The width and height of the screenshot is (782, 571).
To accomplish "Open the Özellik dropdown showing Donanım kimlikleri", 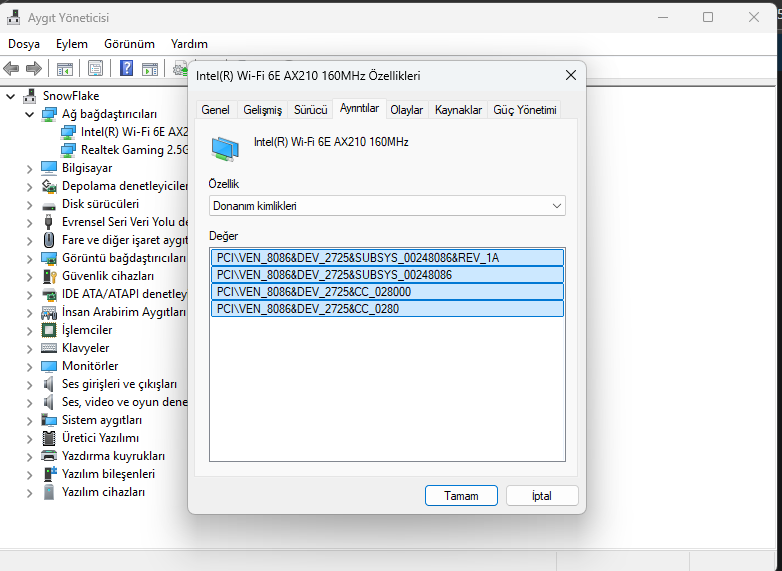I will (387, 206).
